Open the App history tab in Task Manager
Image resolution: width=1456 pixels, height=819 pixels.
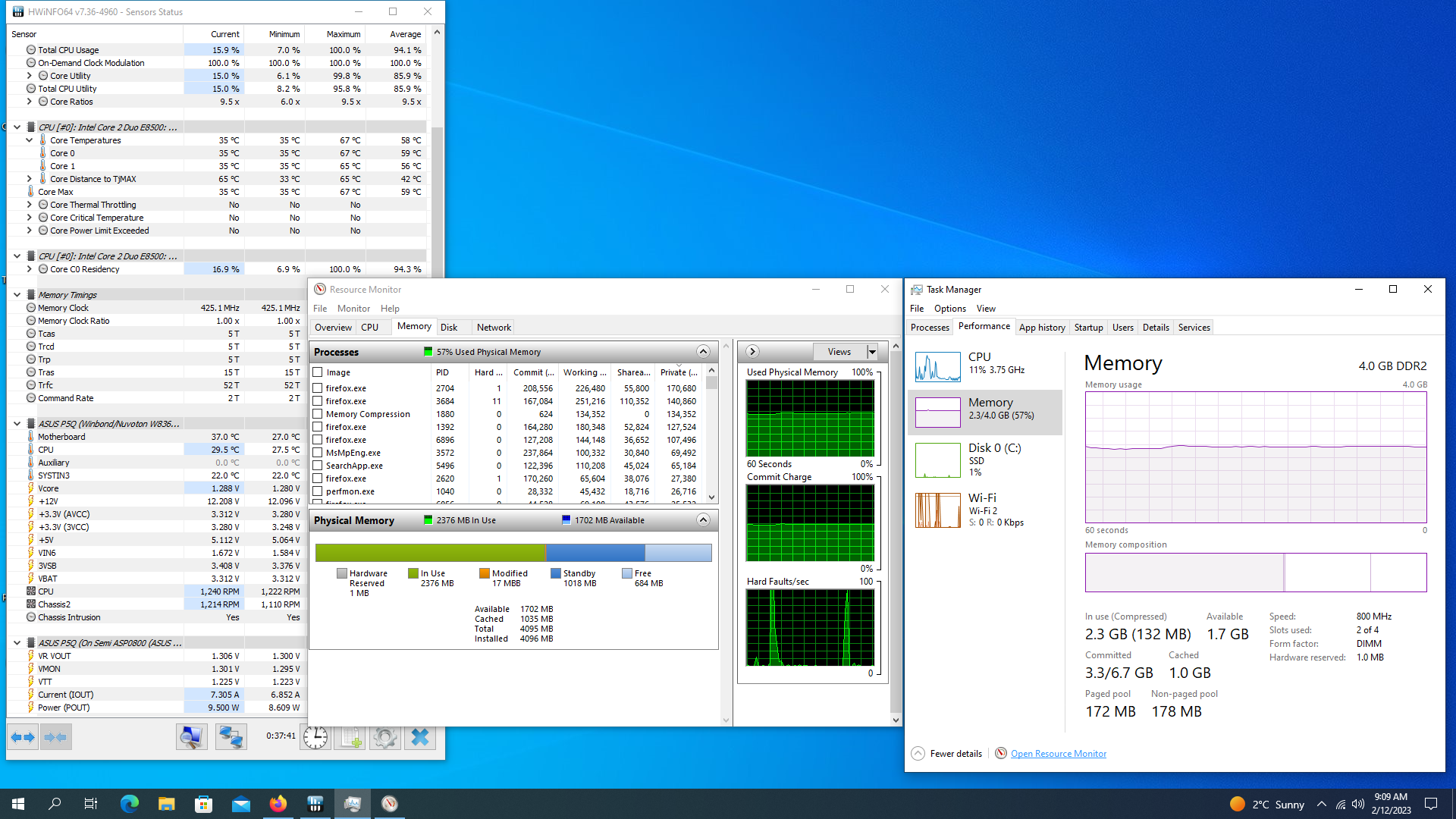pos(1041,328)
